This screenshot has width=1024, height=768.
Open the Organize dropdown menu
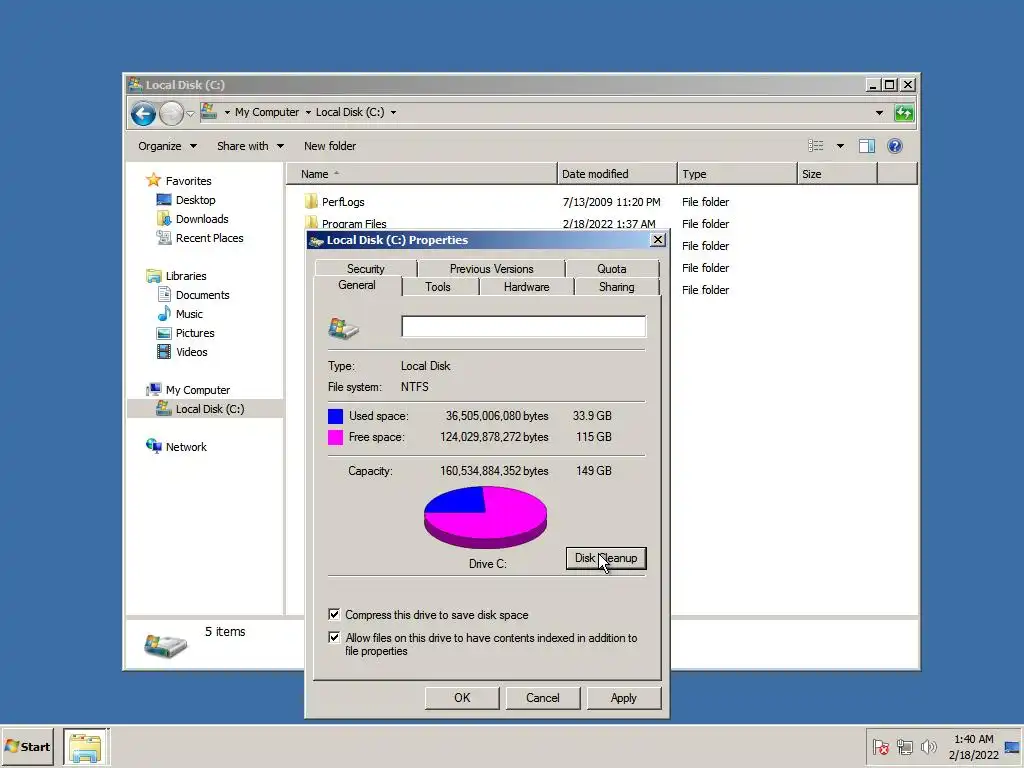point(167,146)
